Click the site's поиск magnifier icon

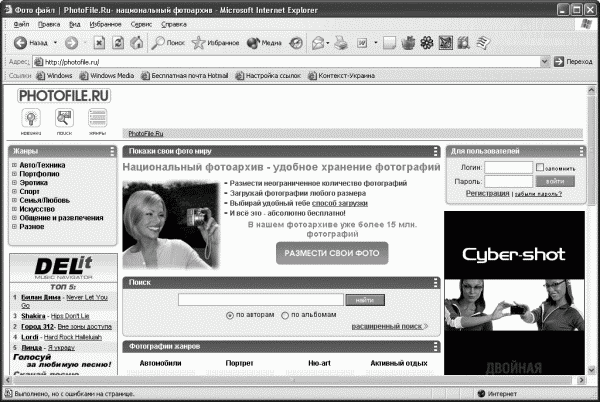coord(64,118)
